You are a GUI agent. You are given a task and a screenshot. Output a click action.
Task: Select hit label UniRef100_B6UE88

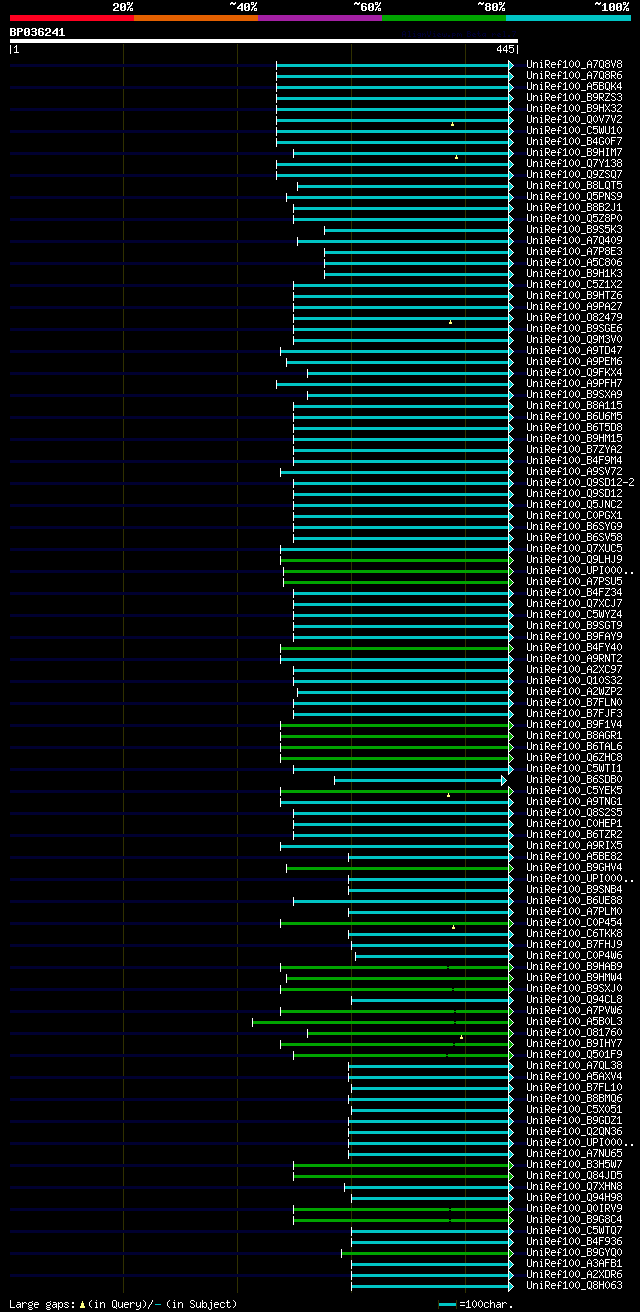click(574, 901)
